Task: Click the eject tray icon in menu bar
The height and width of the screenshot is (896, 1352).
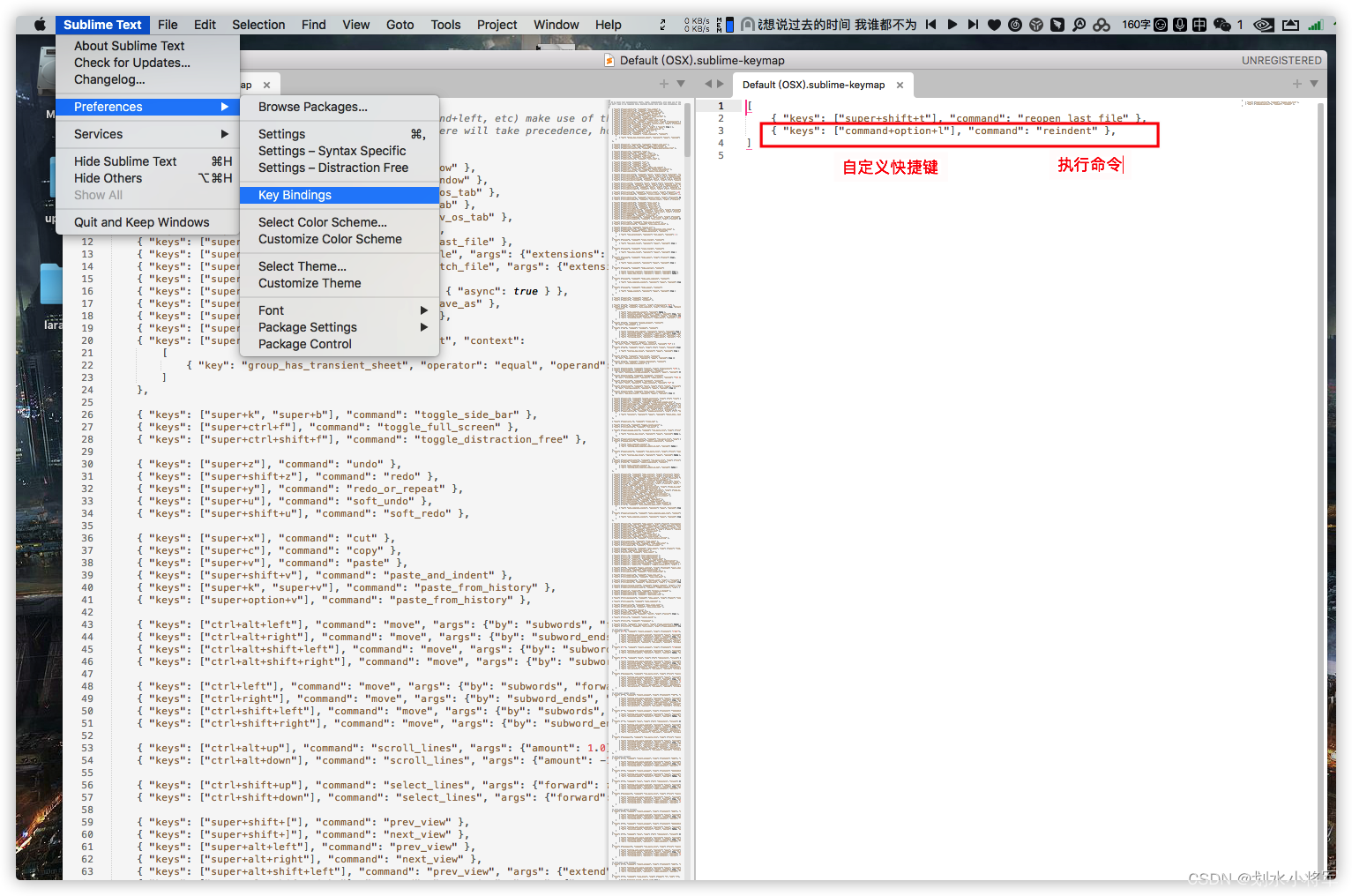Action: coord(1290,25)
